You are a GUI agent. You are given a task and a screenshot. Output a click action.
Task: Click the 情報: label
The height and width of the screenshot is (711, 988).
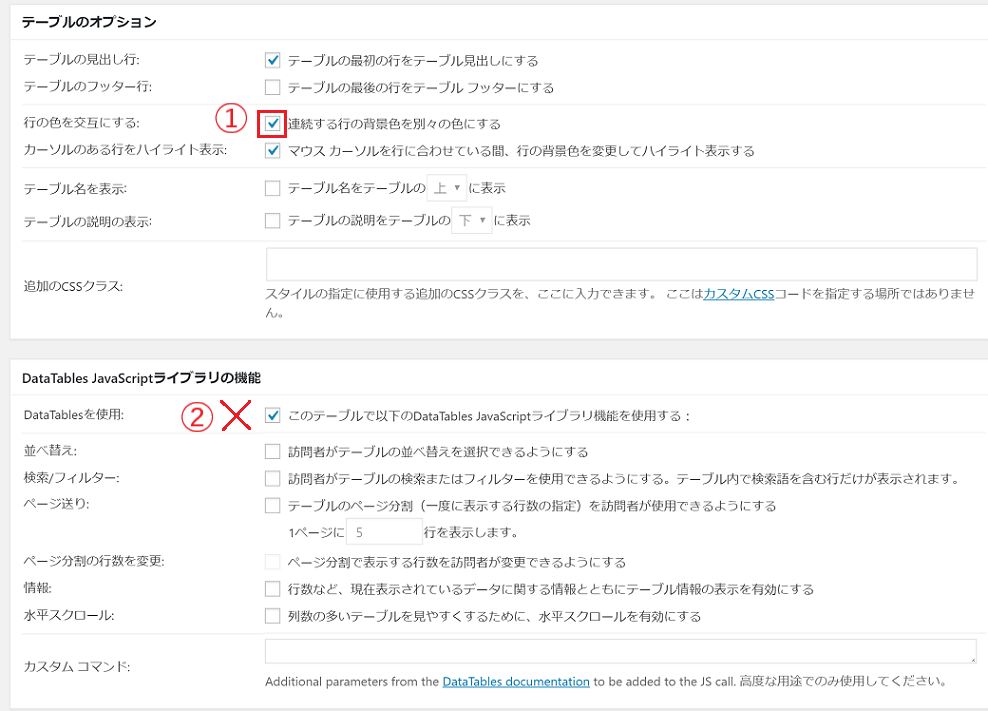click(x=38, y=588)
